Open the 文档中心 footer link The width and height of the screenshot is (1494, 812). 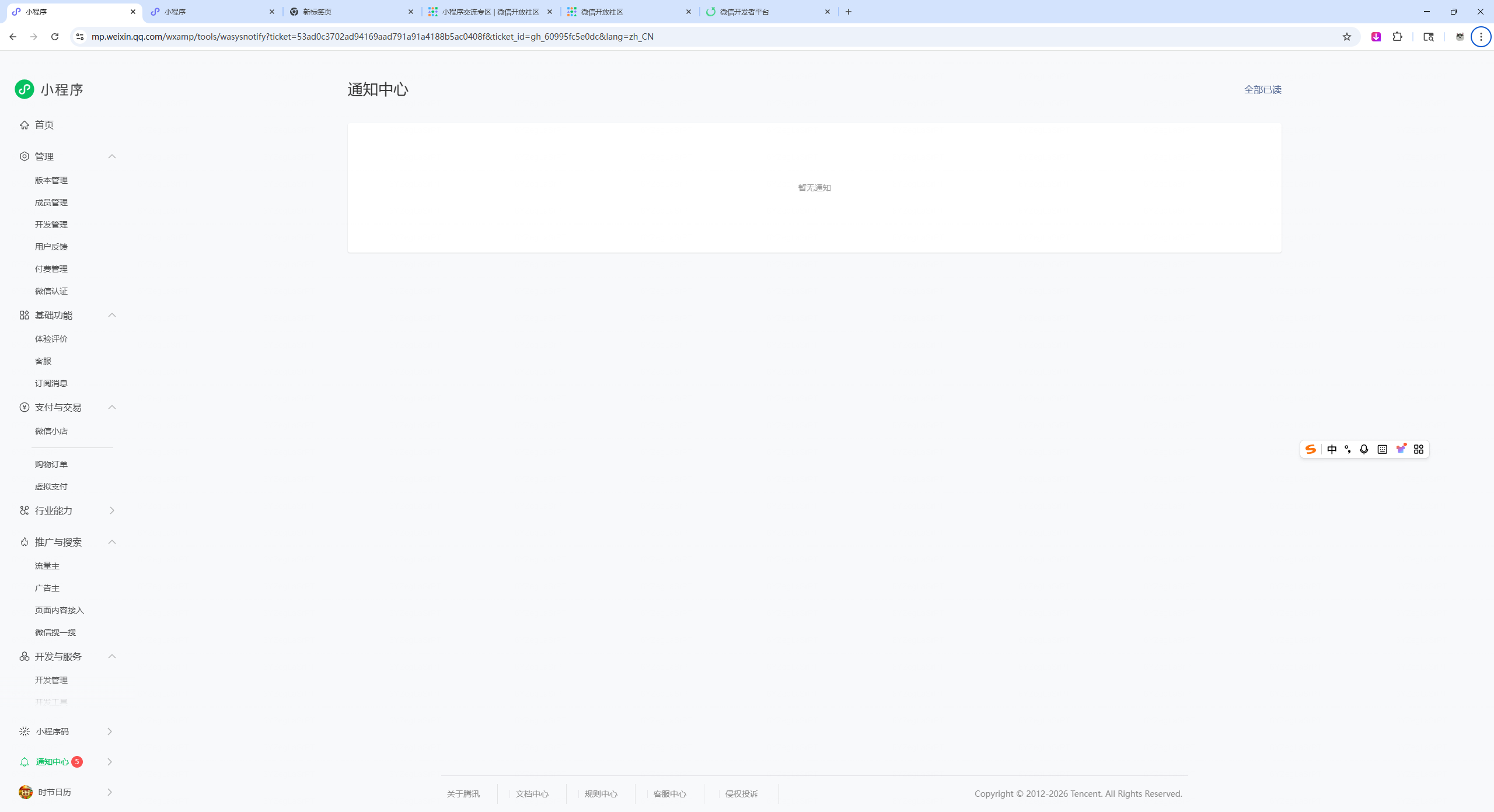coord(532,794)
